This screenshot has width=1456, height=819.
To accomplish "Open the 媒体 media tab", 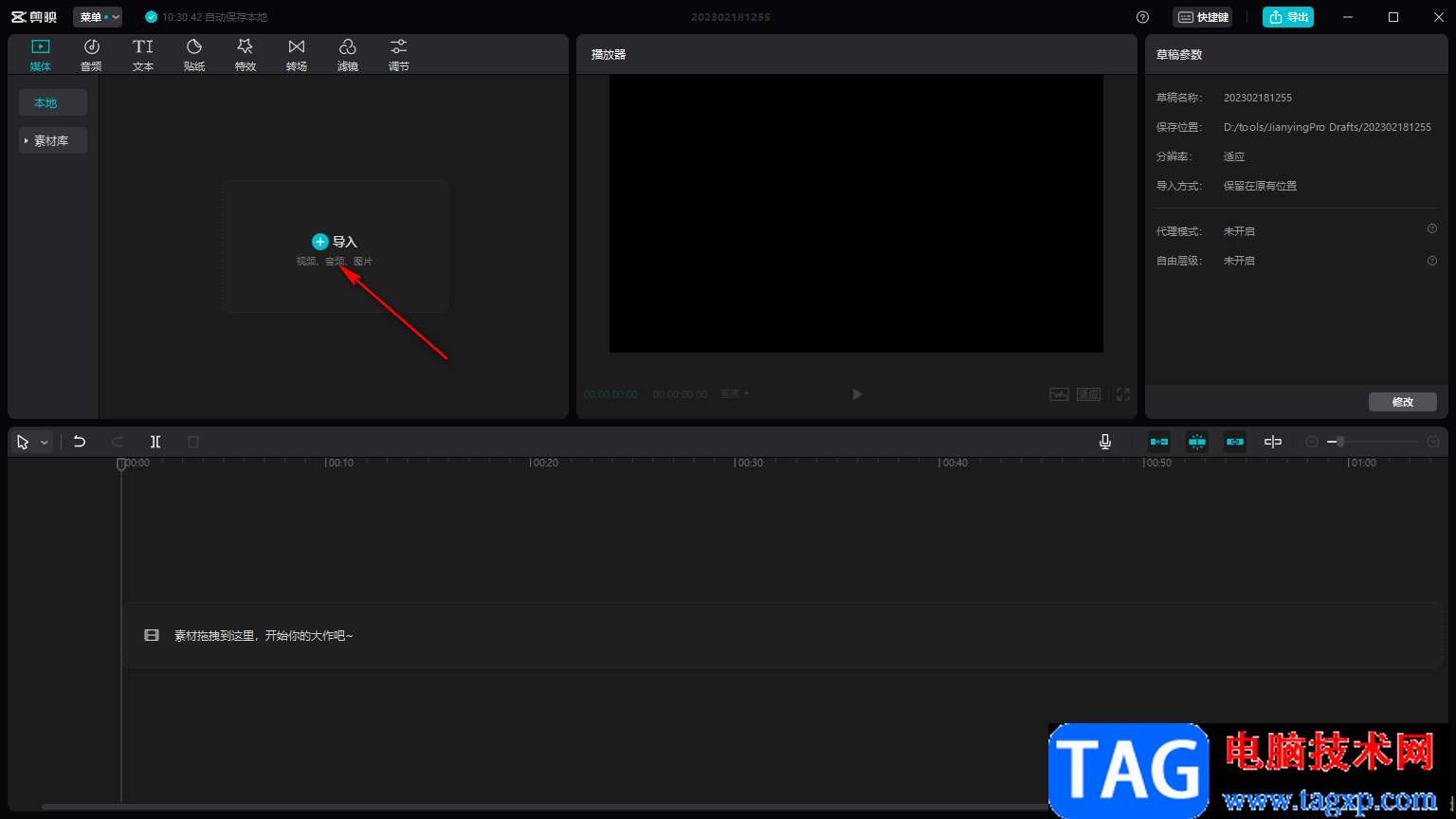I will point(41,55).
